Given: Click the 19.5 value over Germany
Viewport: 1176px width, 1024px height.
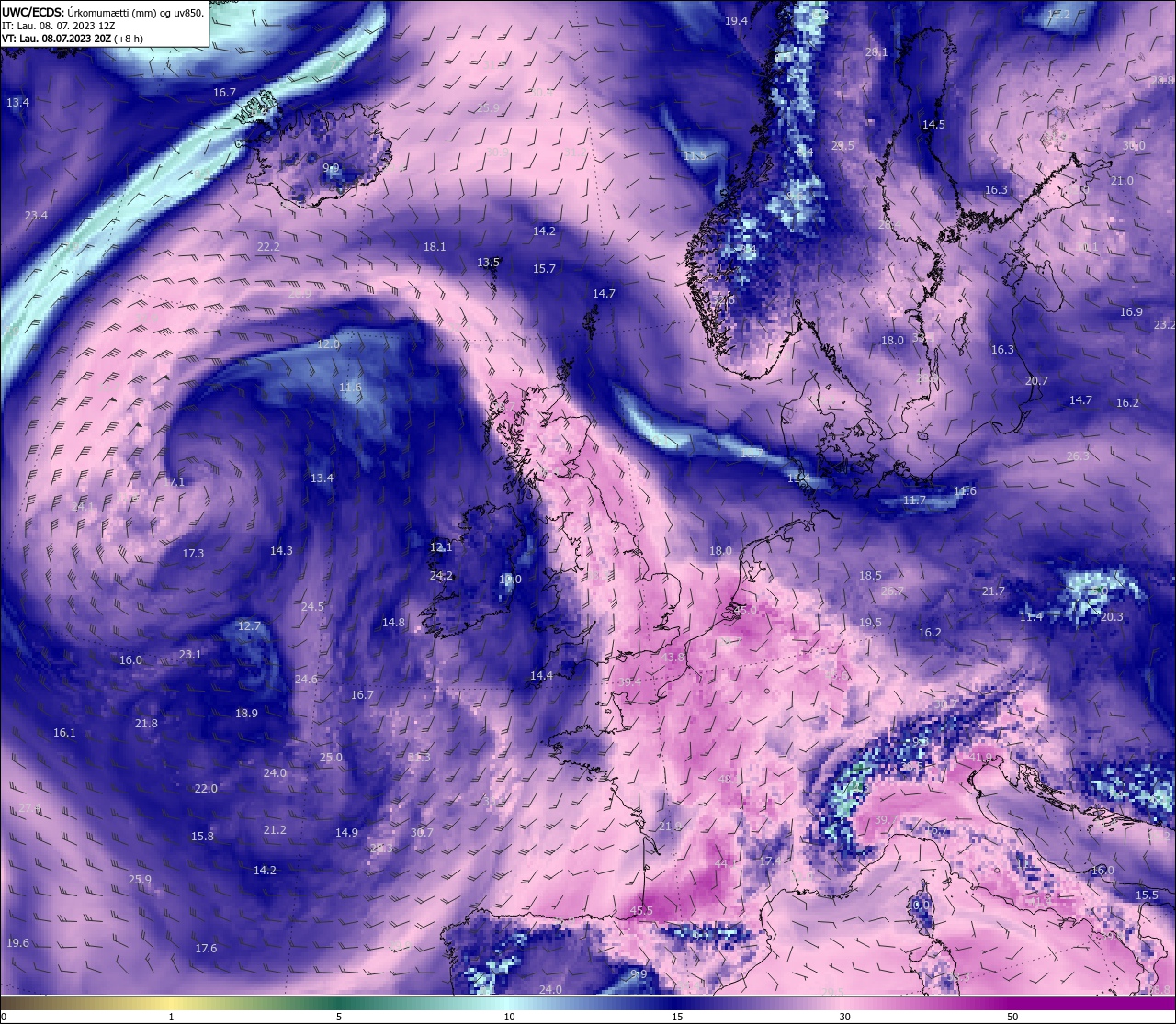Looking at the screenshot, I should point(870,622).
